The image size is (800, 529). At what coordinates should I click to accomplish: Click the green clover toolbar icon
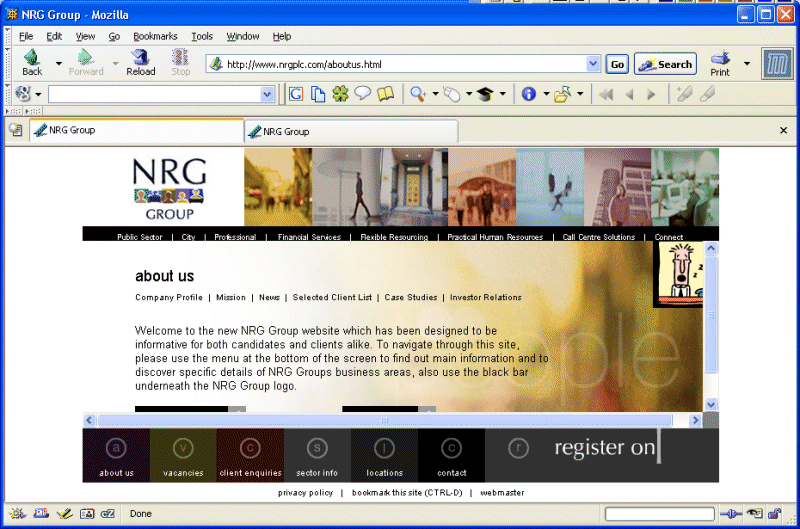(340, 94)
